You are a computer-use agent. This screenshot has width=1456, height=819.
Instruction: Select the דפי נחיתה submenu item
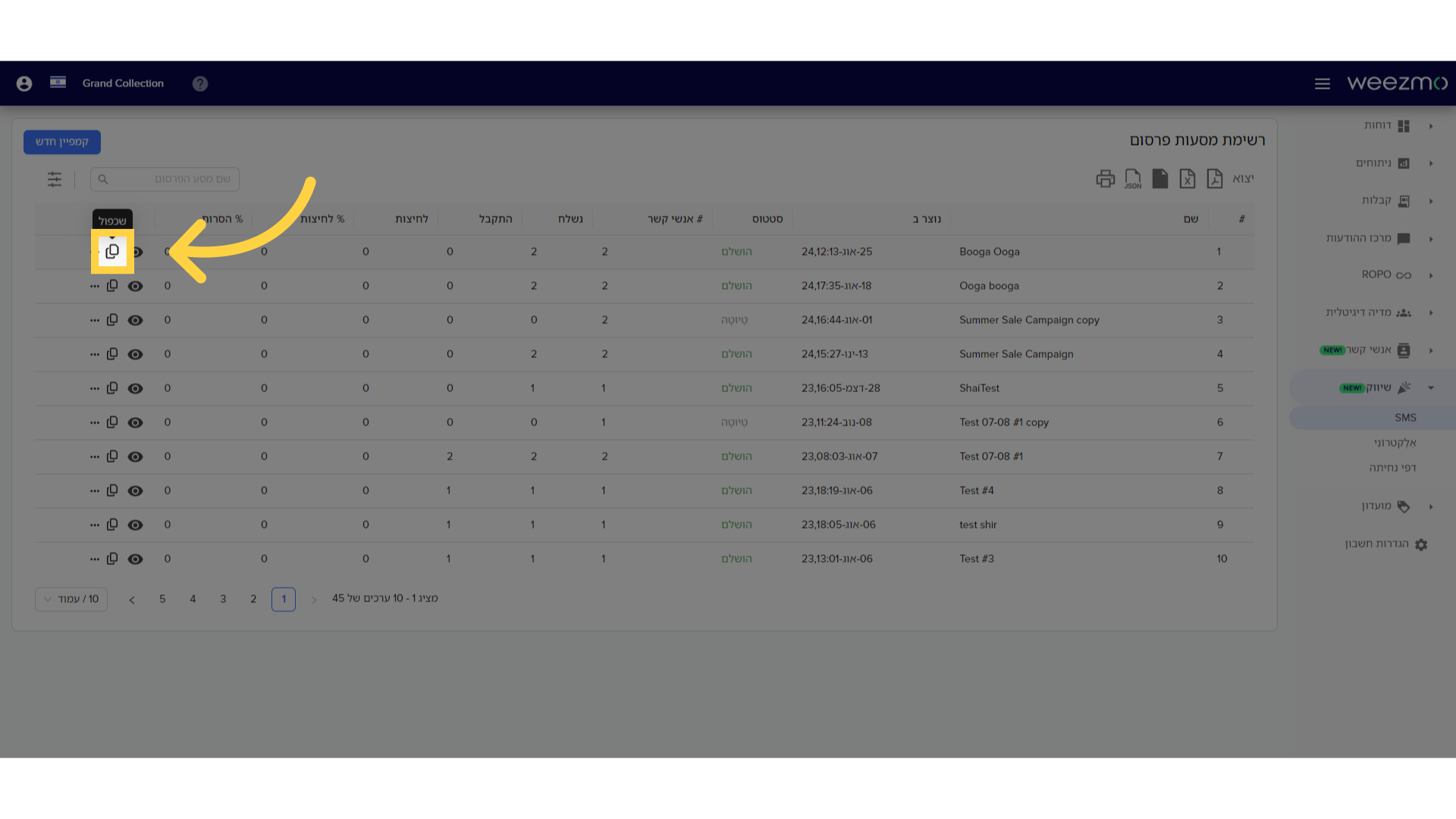[1392, 468]
